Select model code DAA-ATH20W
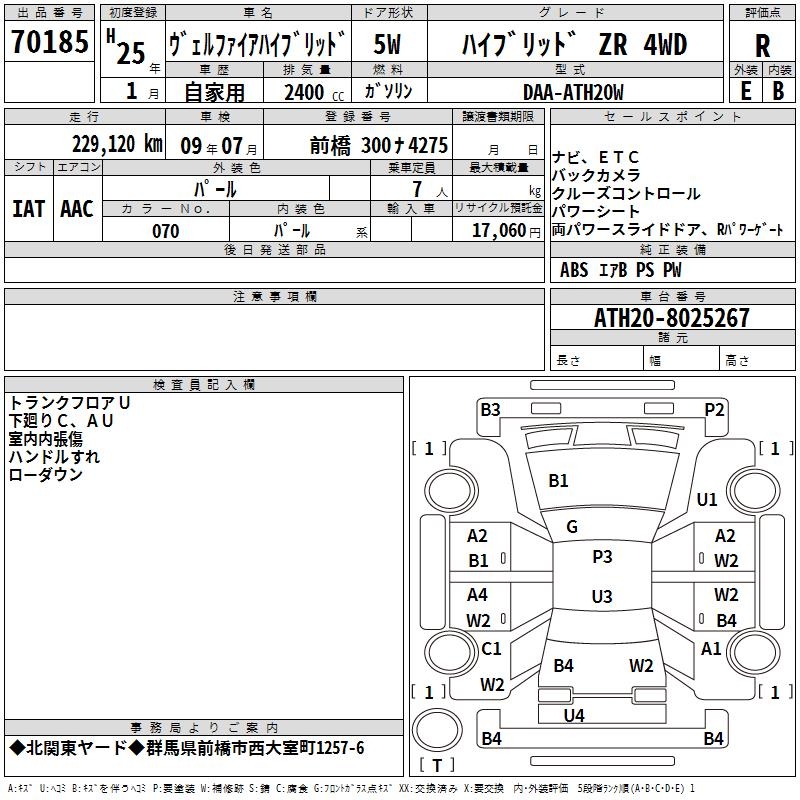The width and height of the screenshot is (800, 800). 573,92
